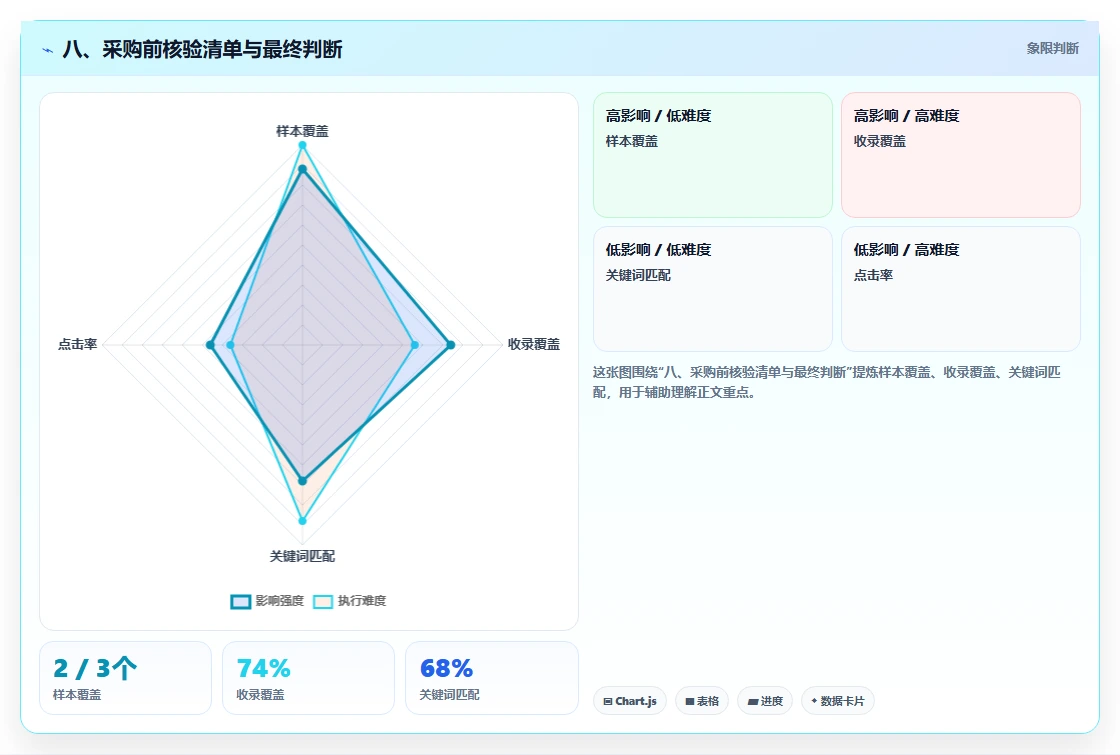Click the 样本覆盖 axis label on radar
The image size is (1120, 755).
click(302, 131)
